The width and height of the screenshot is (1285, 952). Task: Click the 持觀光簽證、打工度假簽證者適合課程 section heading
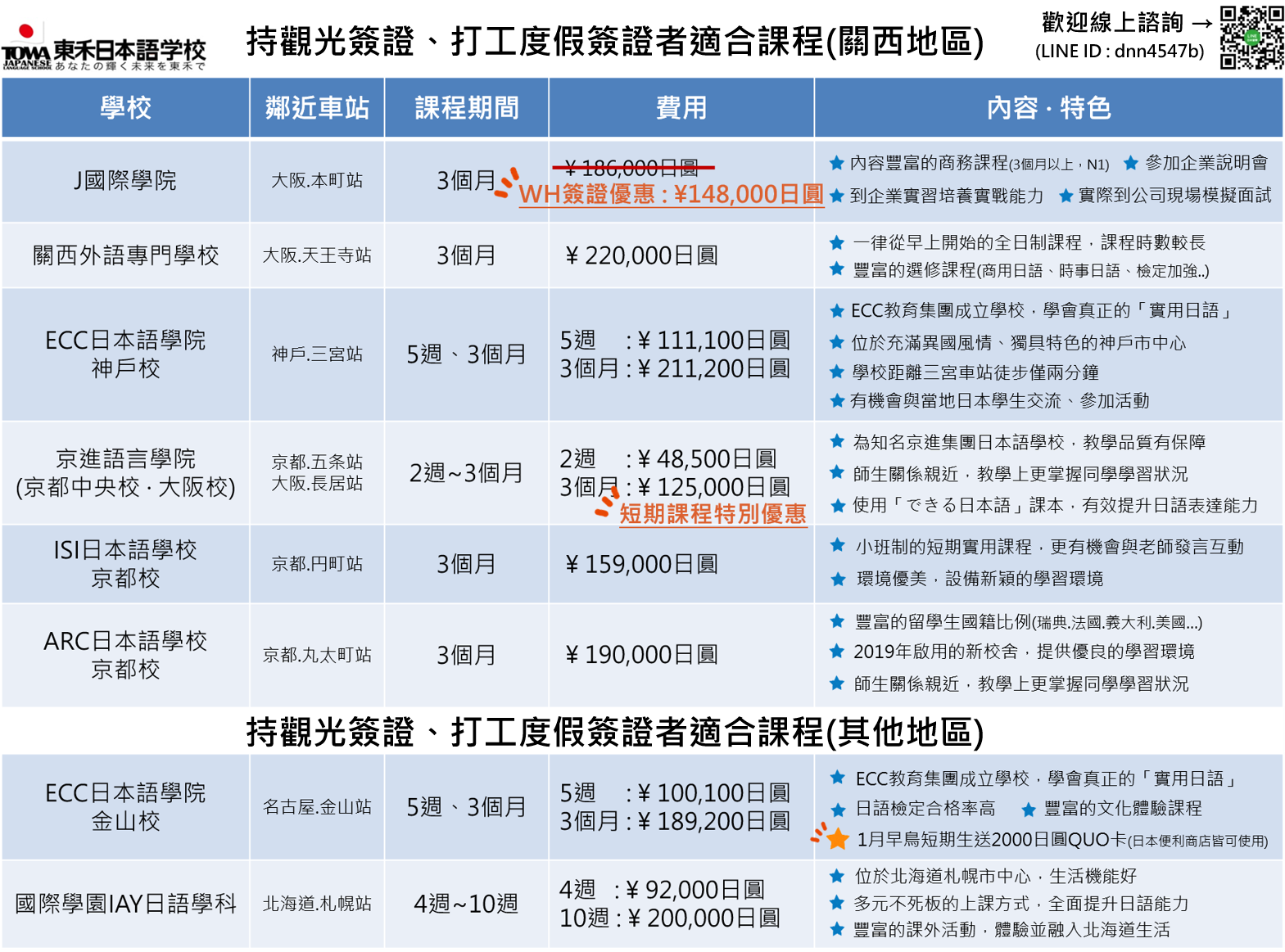coord(614,732)
